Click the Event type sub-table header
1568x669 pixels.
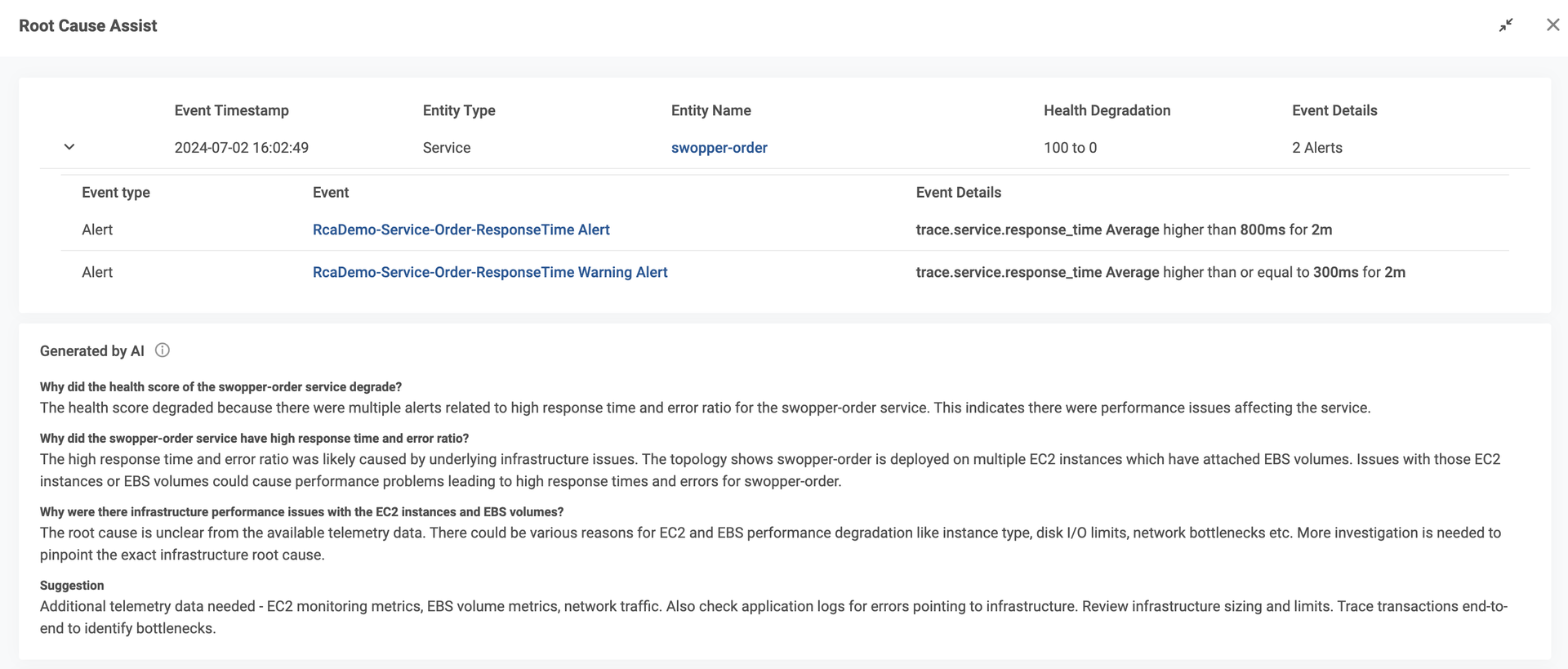115,193
